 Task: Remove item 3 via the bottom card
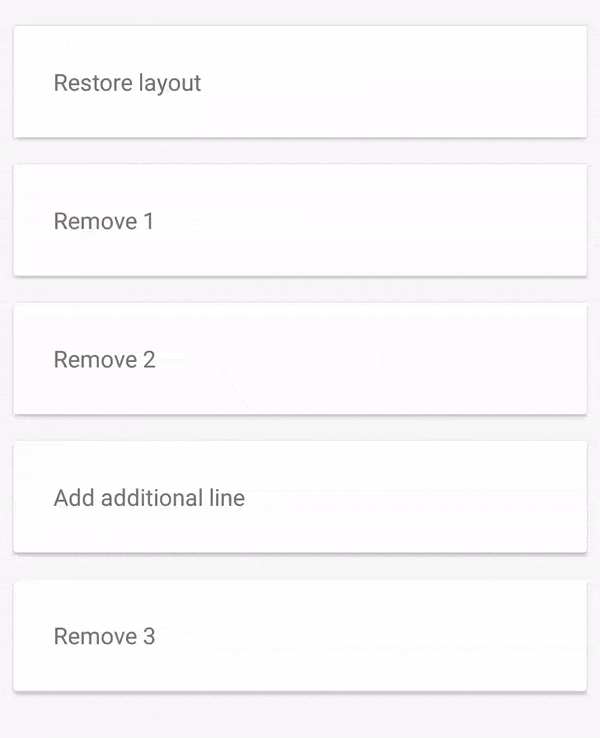pyautogui.click(x=300, y=636)
